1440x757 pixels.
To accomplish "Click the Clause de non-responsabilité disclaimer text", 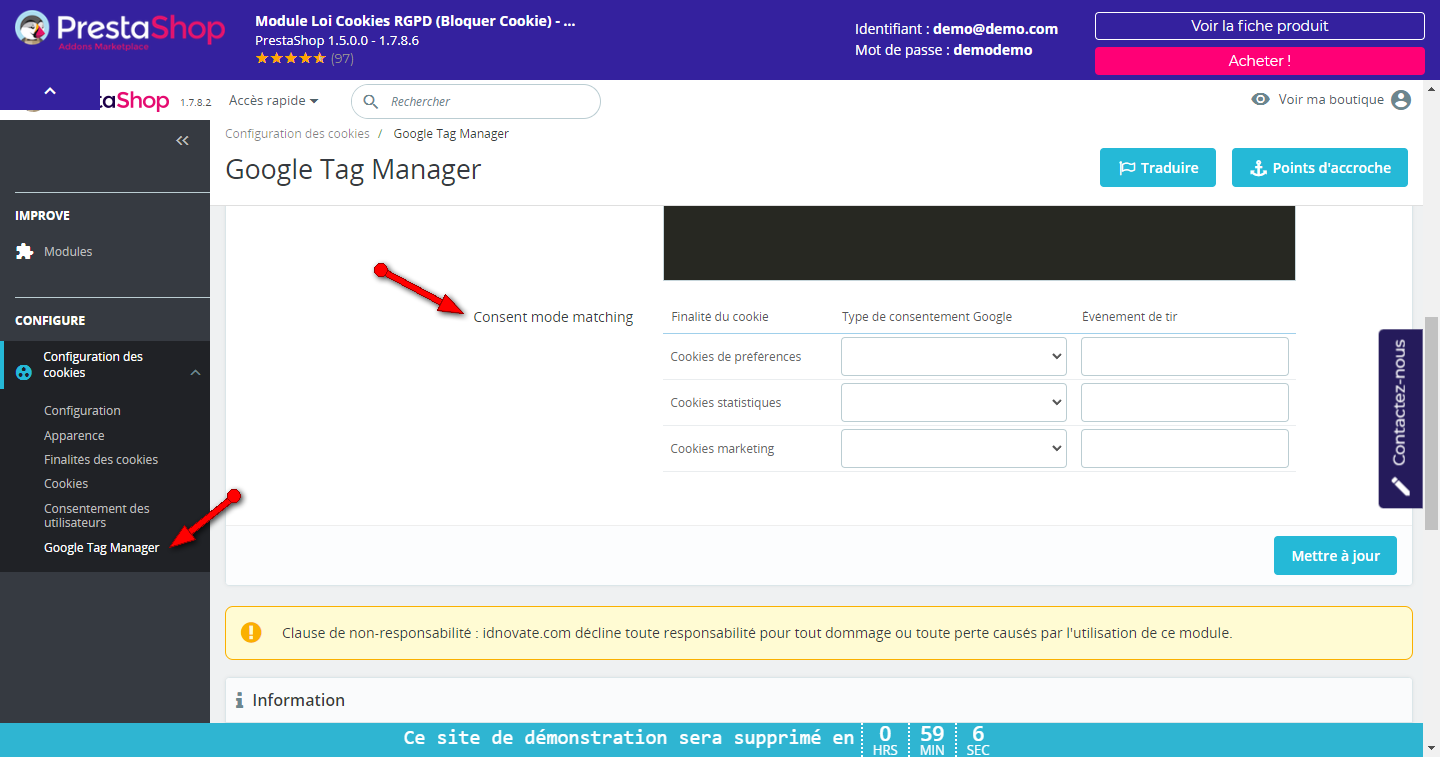I will coord(757,633).
